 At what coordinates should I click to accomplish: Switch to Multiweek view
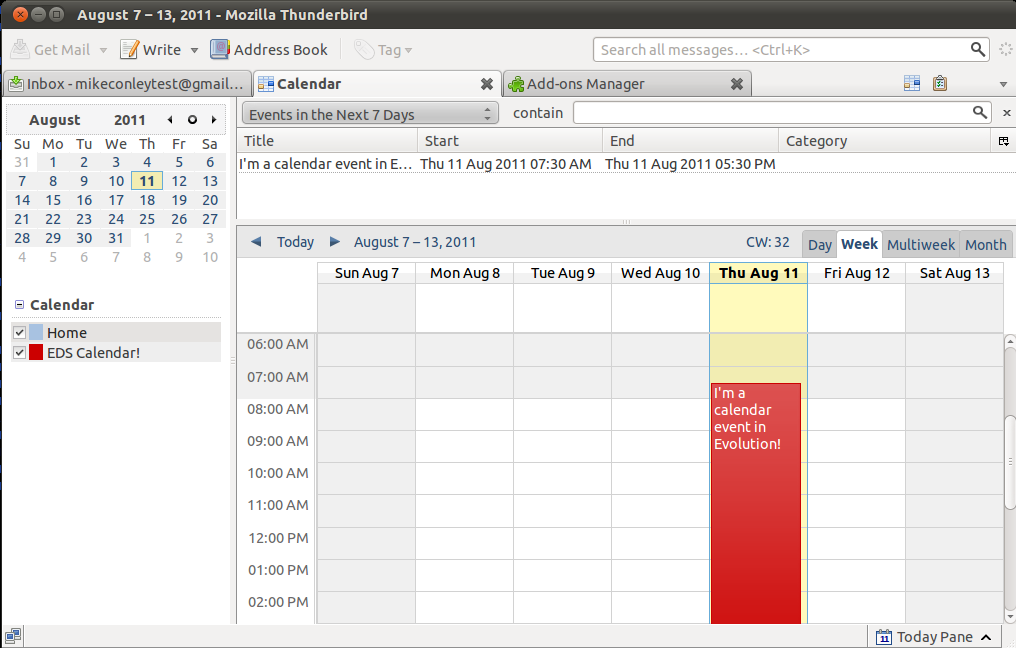pos(921,244)
